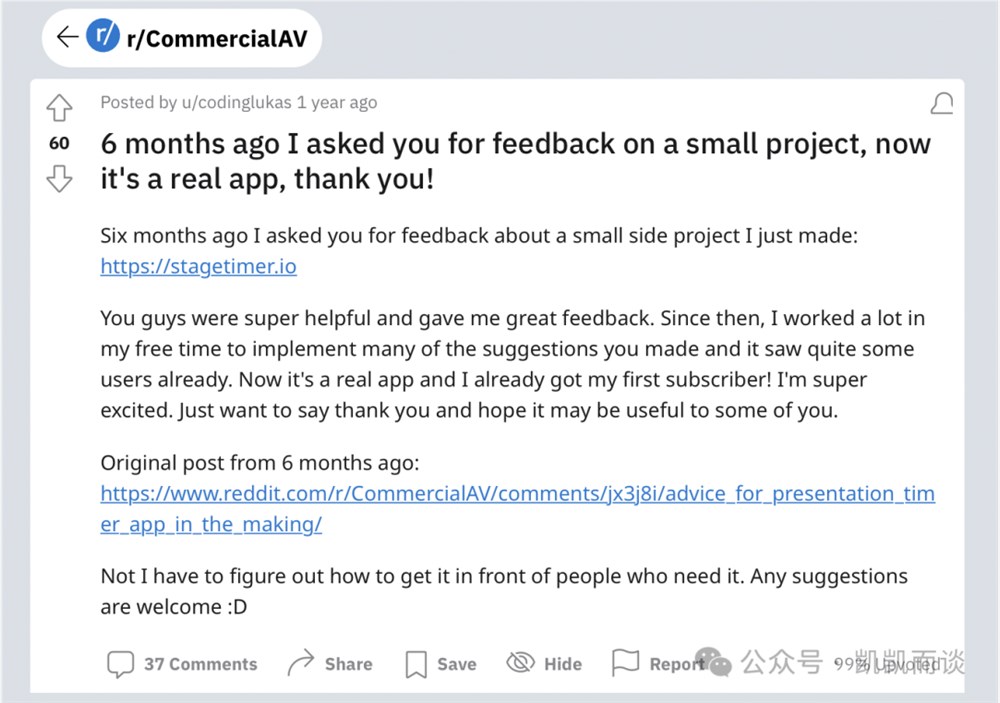Image resolution: width=1000 pixels, height=703 pixels.
Task: Click the Share text button
Action: 348,664
